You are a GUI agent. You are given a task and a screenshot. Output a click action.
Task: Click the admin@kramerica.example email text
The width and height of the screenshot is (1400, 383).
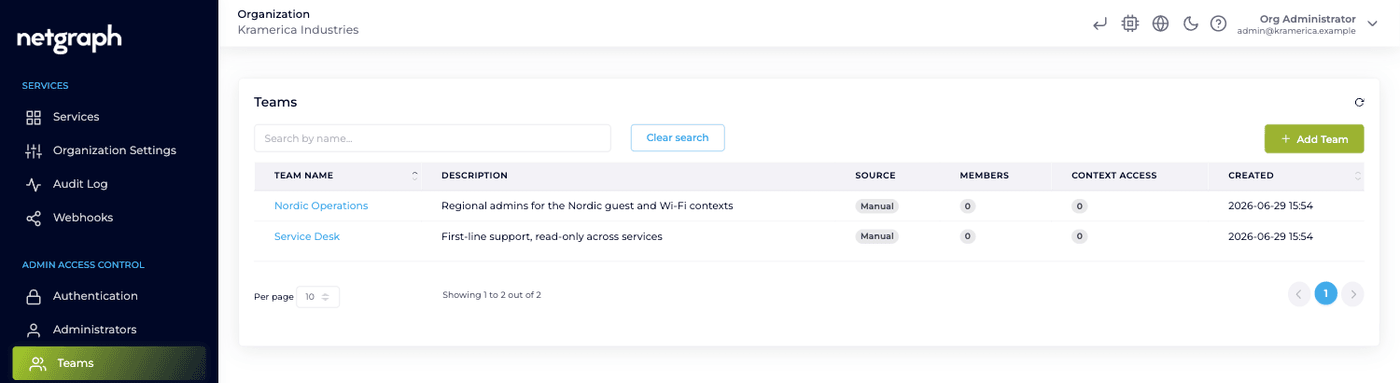pyautogui.click(x=1296, y=31)
